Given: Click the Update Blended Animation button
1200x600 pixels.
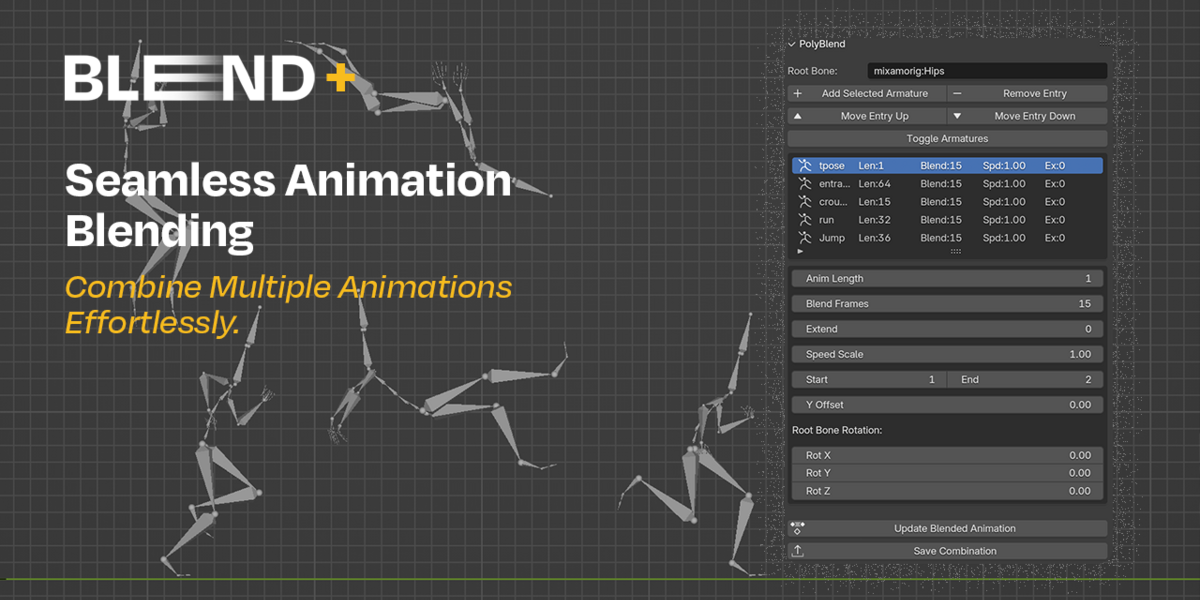Looking at the screenshot, I should click(x=954, y=529).
